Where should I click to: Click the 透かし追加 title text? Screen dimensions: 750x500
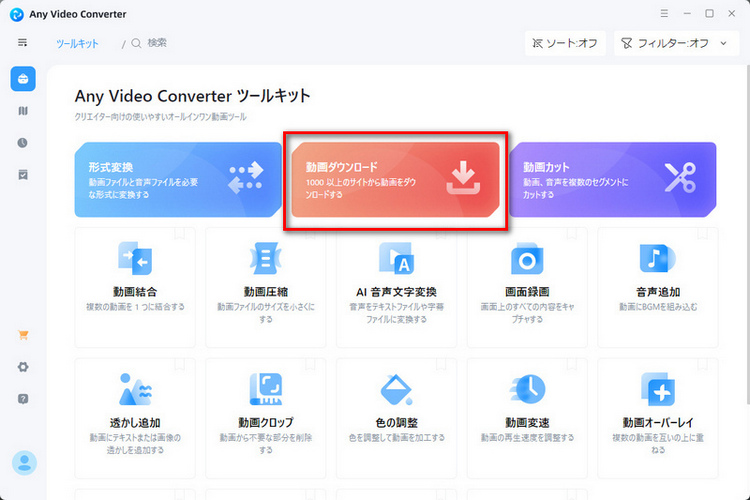point(135,423)
